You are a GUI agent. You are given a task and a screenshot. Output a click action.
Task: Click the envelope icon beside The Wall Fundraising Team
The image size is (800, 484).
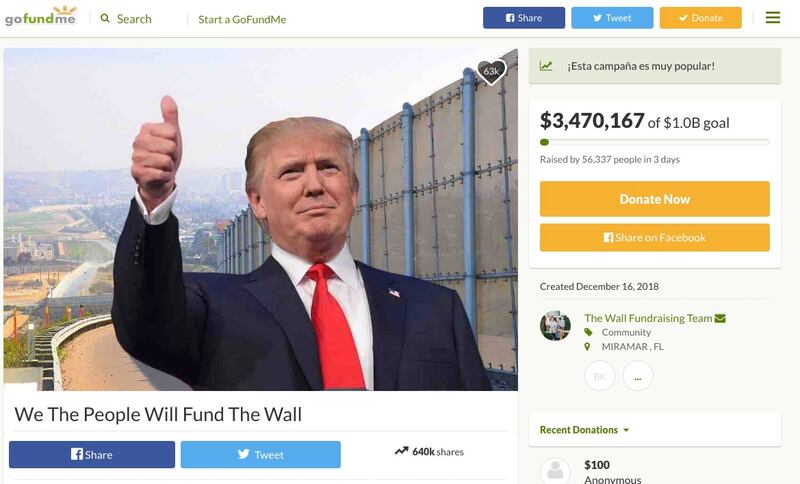coord(720,318)
